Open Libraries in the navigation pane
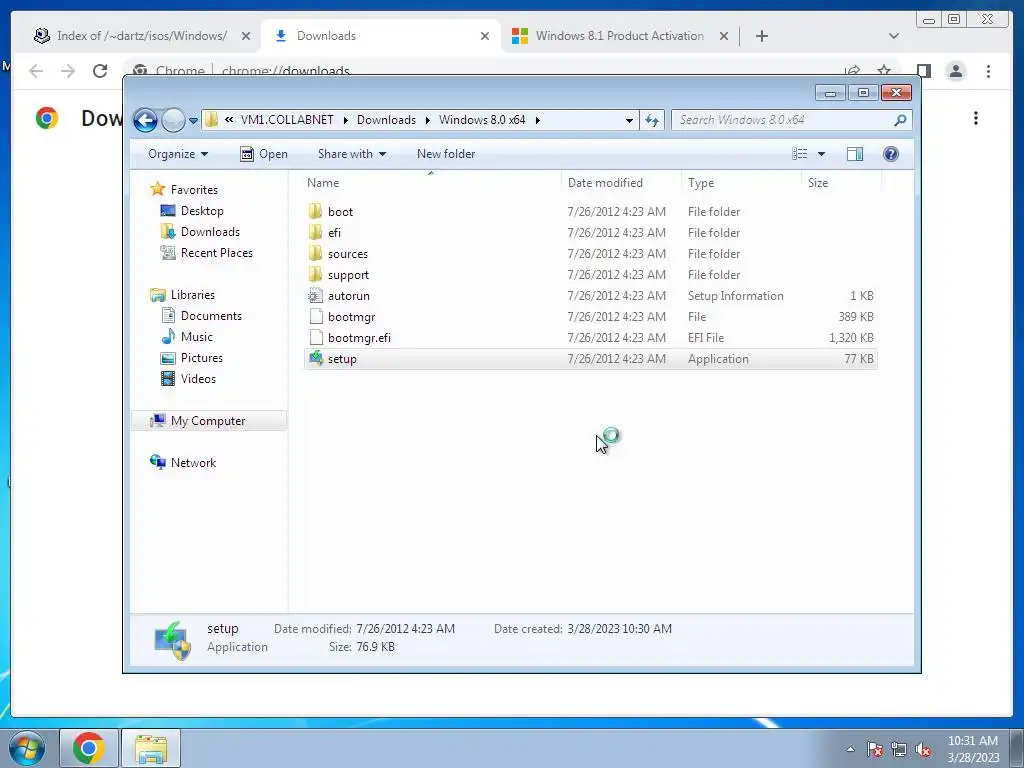The height and width of the screenshot is (768, 1024). coord(193,295)
